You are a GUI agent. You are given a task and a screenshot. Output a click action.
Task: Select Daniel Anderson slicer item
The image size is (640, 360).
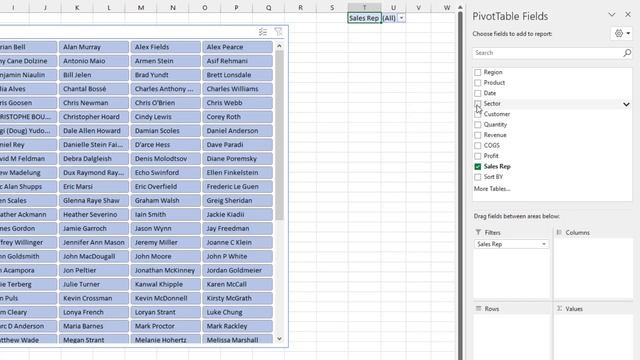point(237,131)
